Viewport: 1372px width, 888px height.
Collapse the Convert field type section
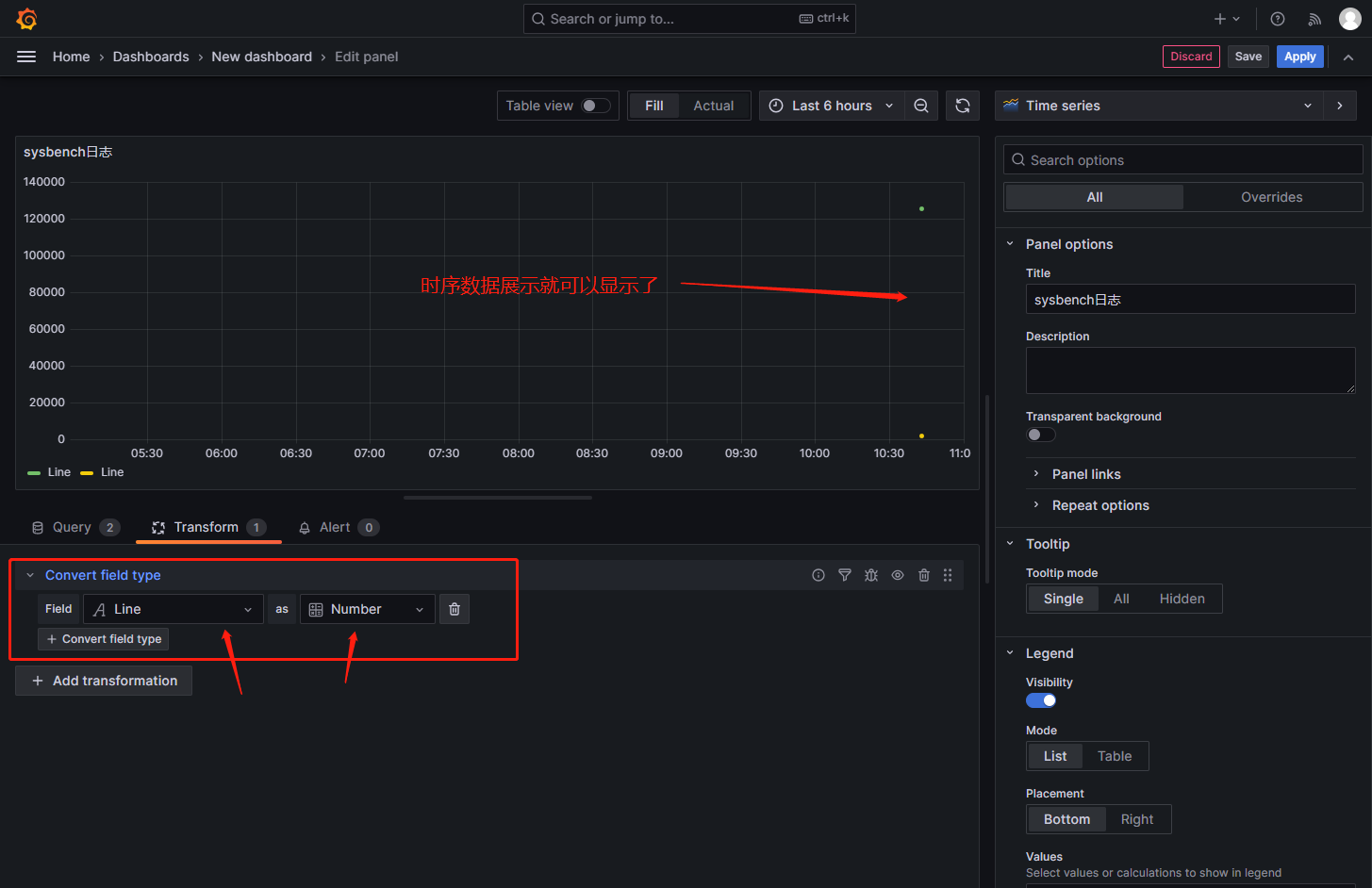click(x=30, y=575)
